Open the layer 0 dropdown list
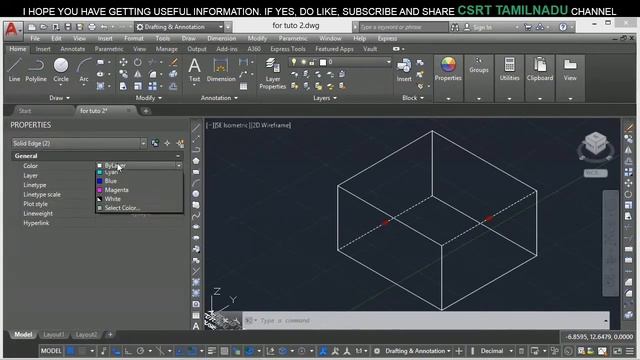The height and width of the screenshot is (360, 640). [x=389, y=62]
